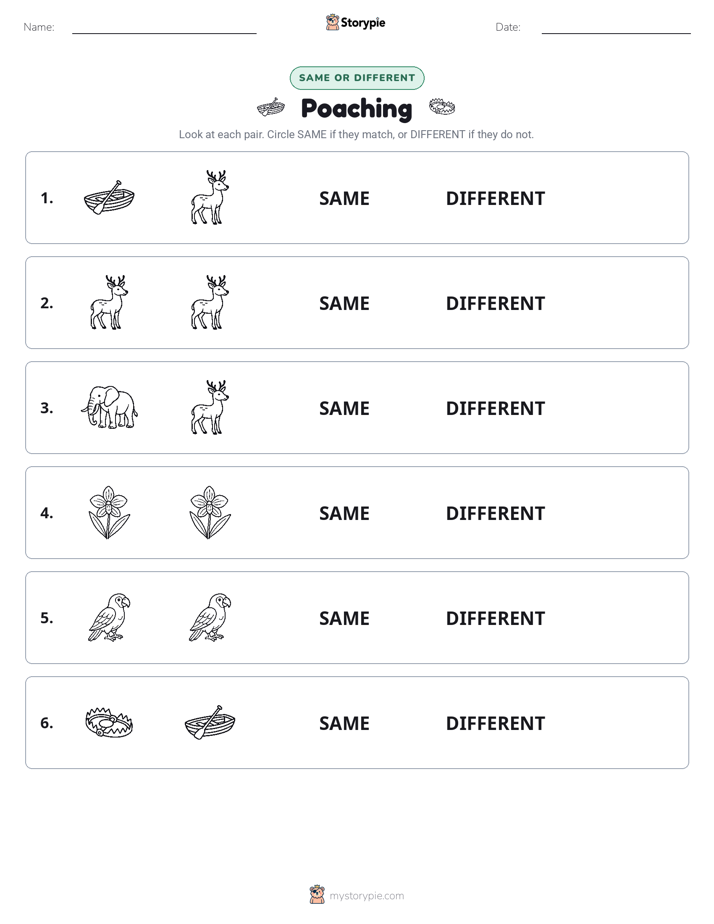Click the left deer picture in row 2
The height and width of the screenshot is (924, 714).
click(109, 302)
